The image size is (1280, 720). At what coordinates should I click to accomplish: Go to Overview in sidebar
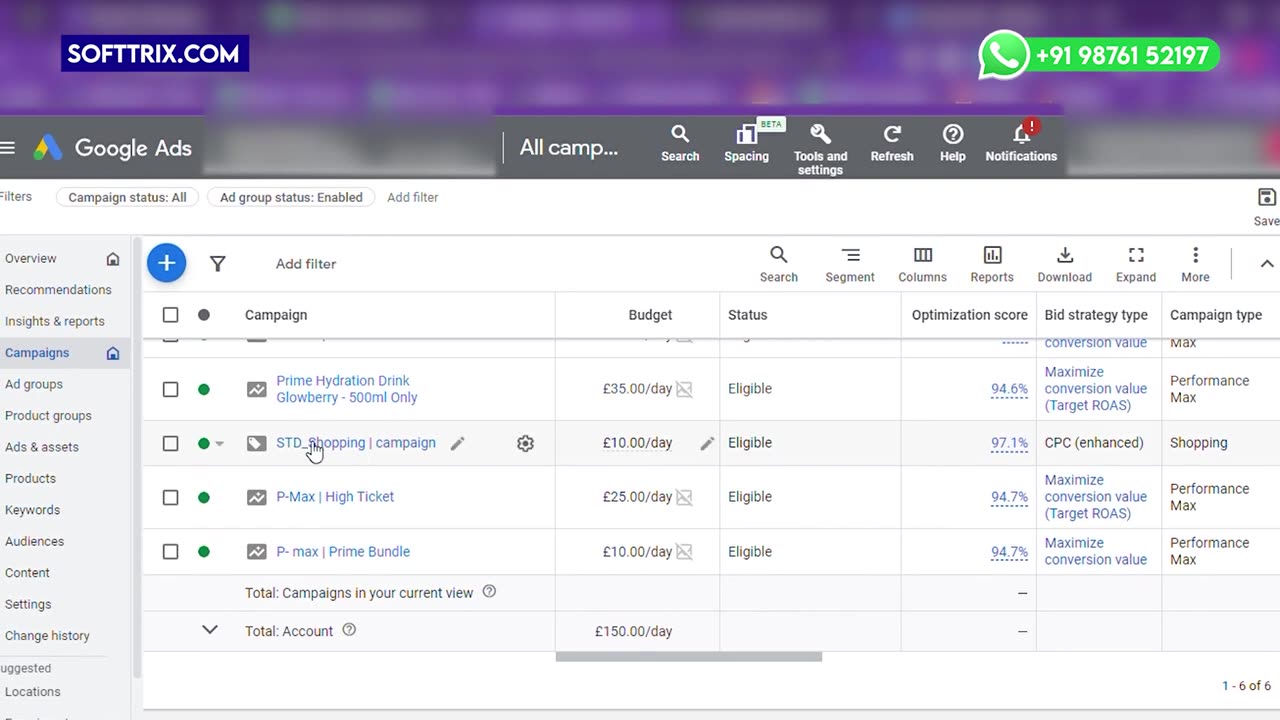click(x=31, y=258)
